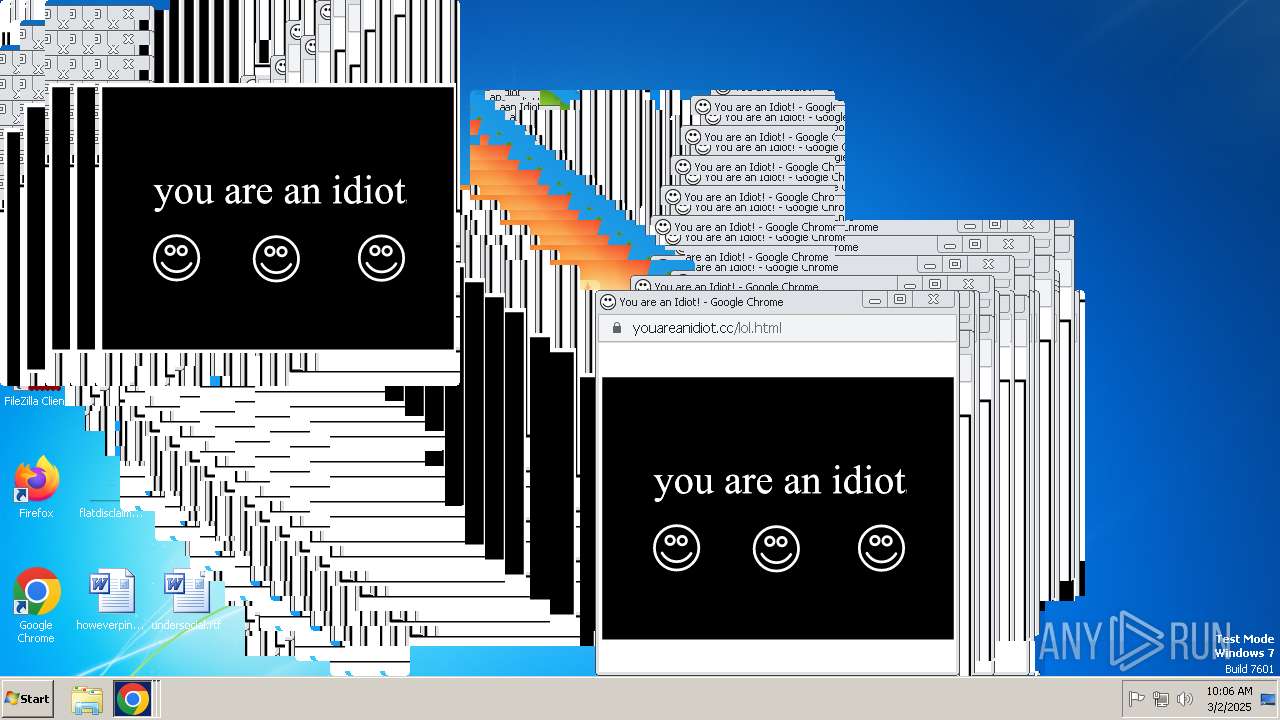Click the lock icon in the address bar
The height and width of the screenshot is (720, 1280).
tap(616, 328)
